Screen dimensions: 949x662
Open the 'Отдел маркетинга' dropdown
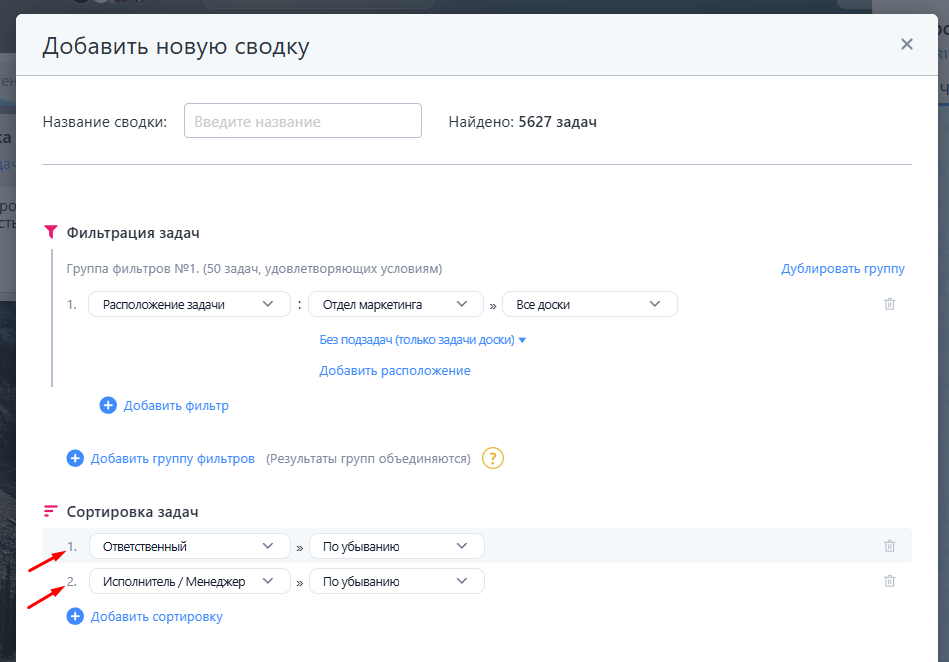396,304
